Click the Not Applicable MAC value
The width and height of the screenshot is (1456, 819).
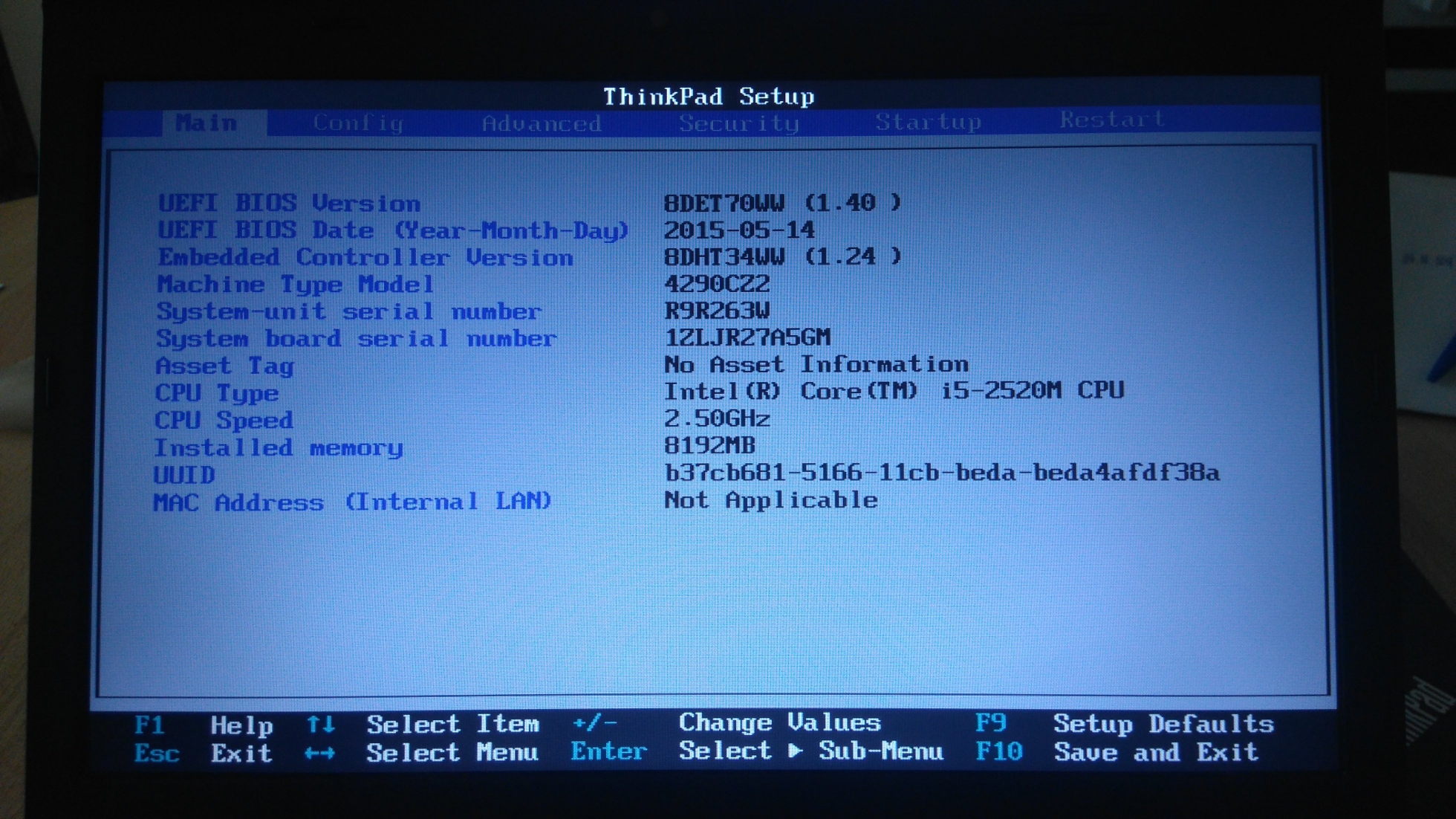(x=770, y=500)
